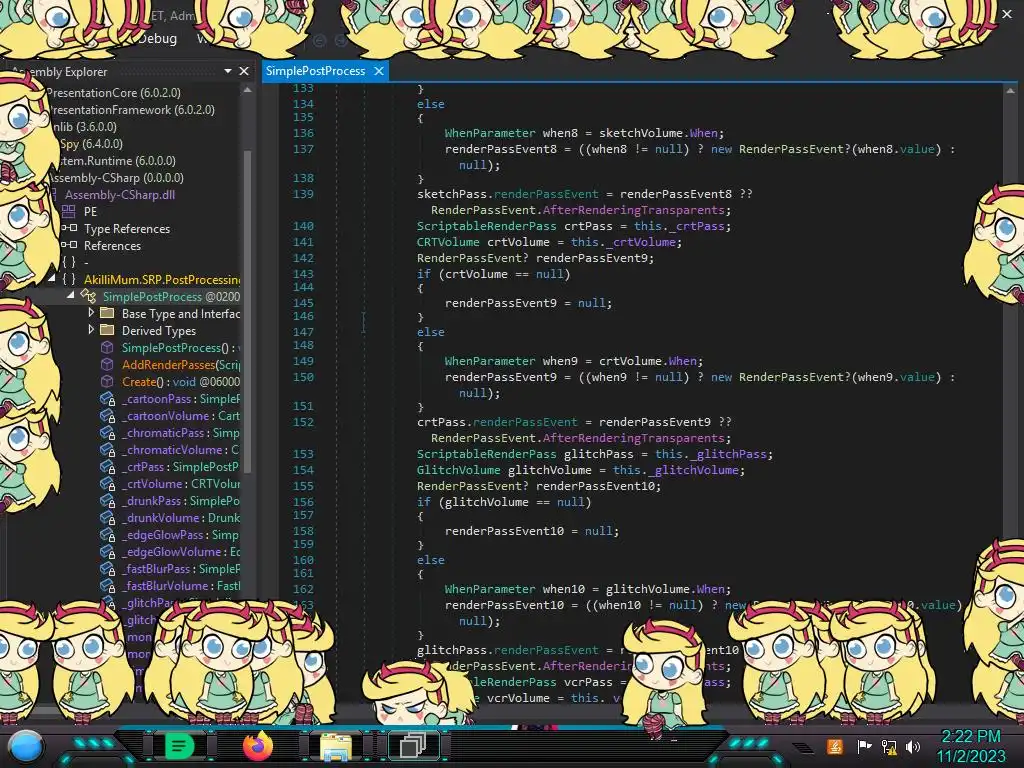Viewport: 1024px width, 768px height.
Task: Open File Explorer from the taskbar
Action: [x=336, y=746]
